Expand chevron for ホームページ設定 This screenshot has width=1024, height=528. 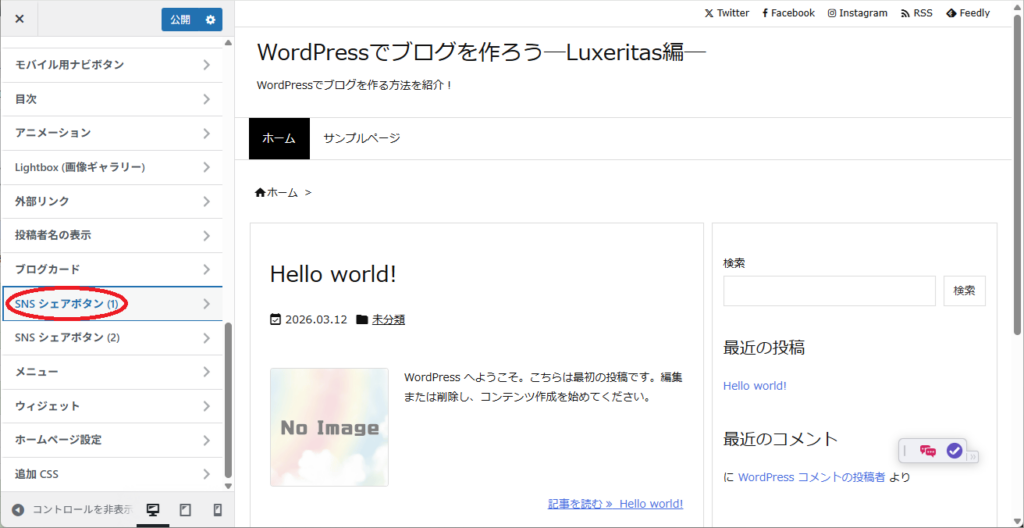tap(206, 440)
